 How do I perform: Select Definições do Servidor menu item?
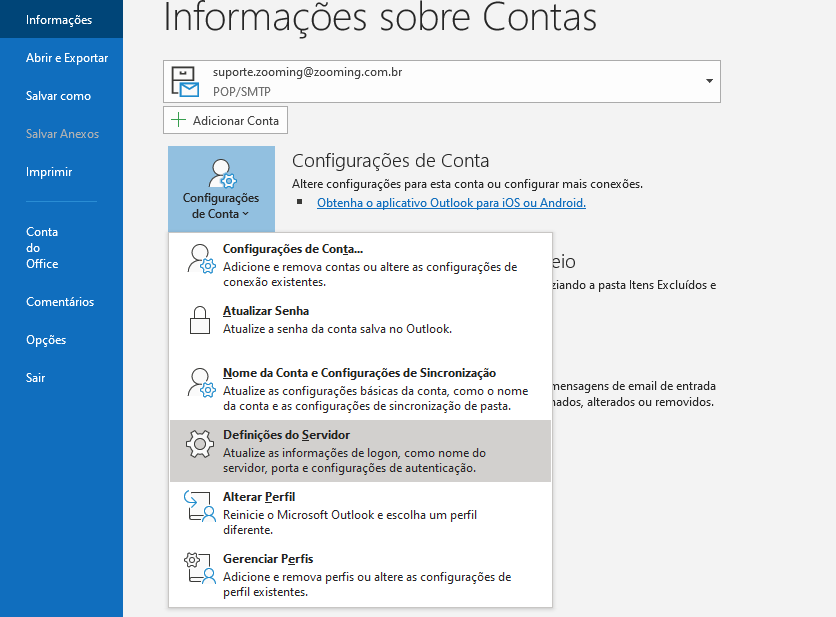tap(360, 451)
